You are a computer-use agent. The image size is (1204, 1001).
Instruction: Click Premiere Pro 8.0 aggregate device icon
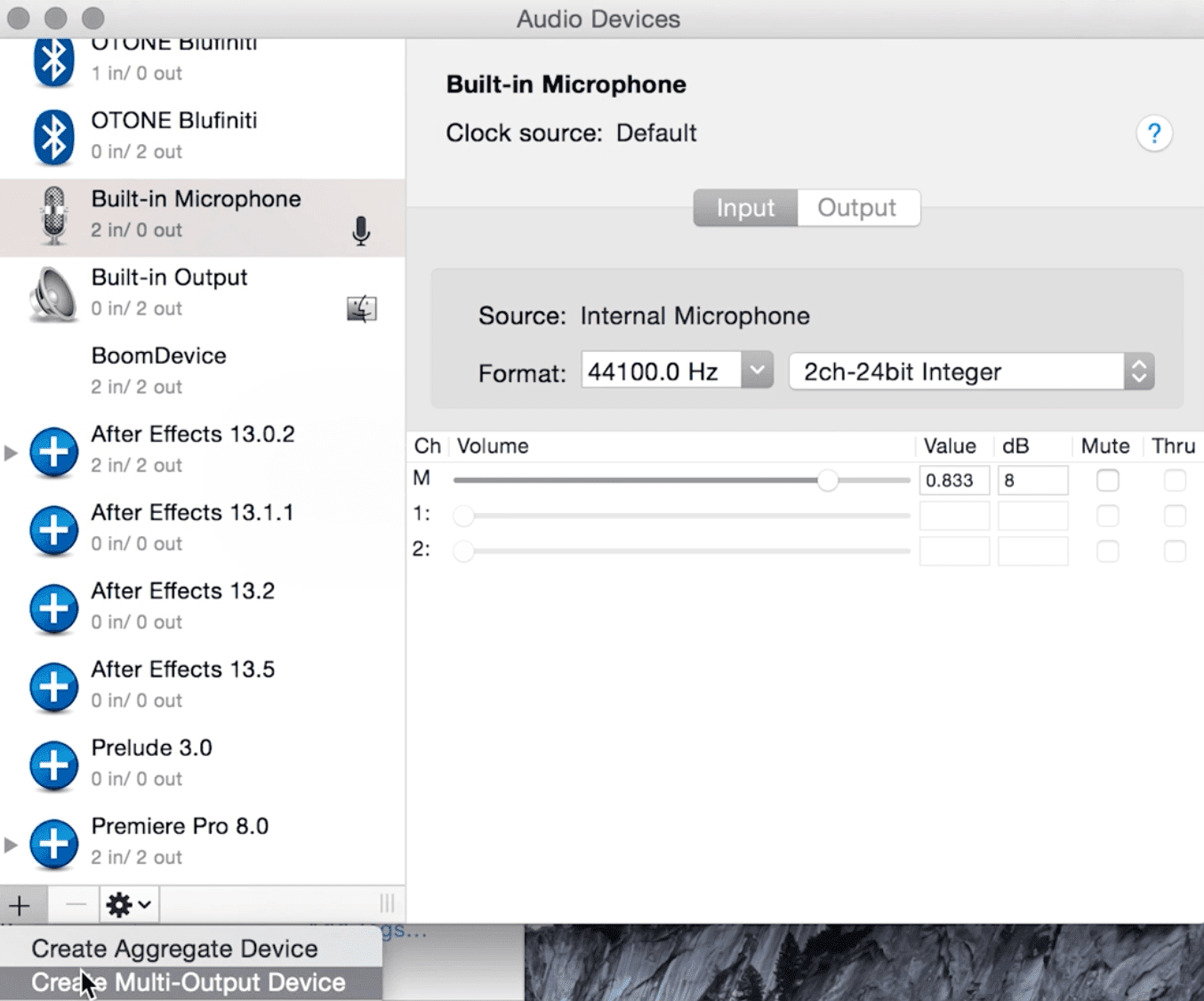pos(53,843)
